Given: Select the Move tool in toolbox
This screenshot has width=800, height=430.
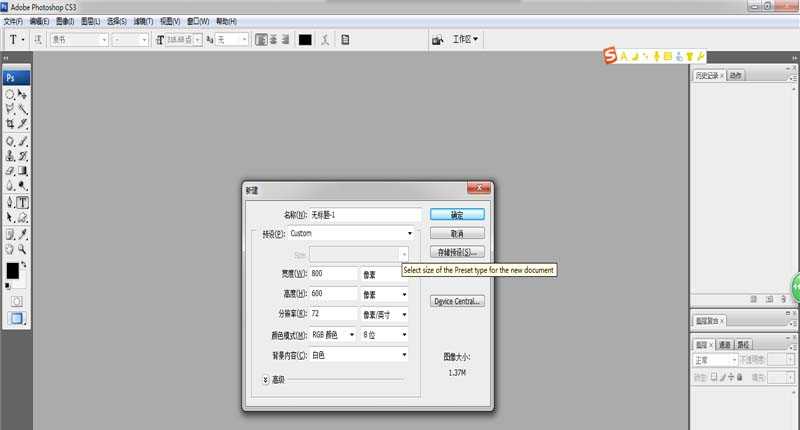Looking at the screenshot, I should coord(22,94).
